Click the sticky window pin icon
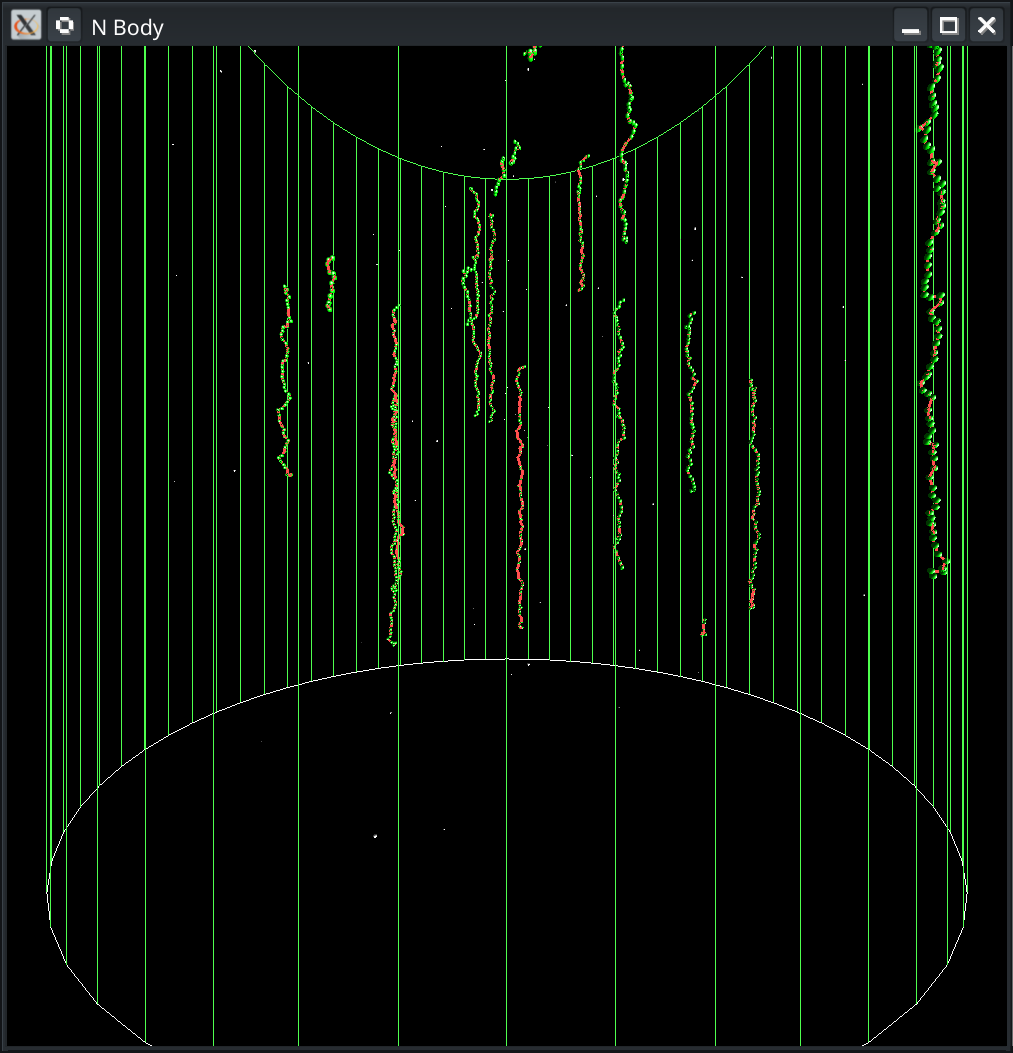The height and width of the screenshot is (1053, 1013). [x=65, y=25]
